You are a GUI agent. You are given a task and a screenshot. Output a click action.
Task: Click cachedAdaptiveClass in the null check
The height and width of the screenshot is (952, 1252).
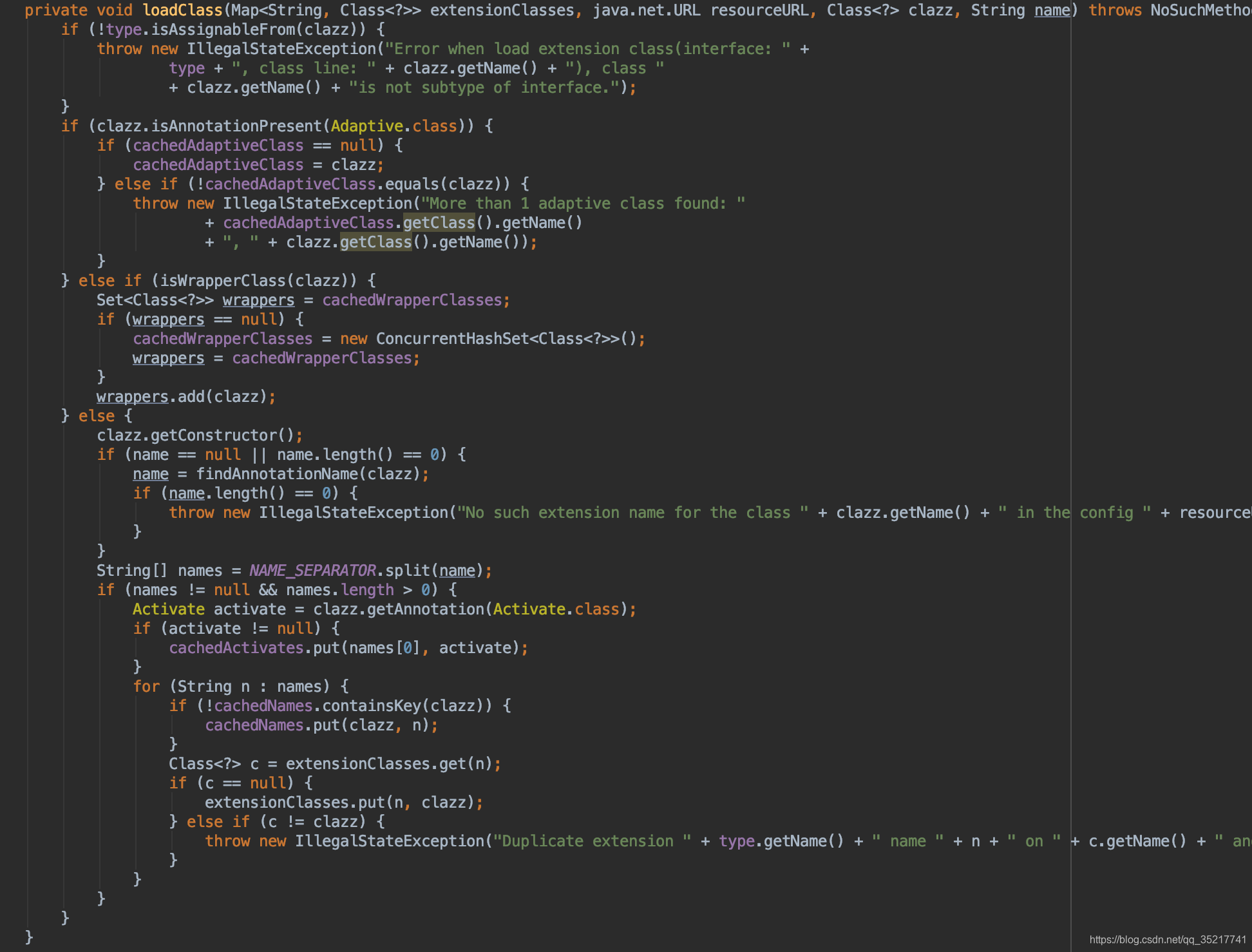pyautogui.click(x=218, y=146)
